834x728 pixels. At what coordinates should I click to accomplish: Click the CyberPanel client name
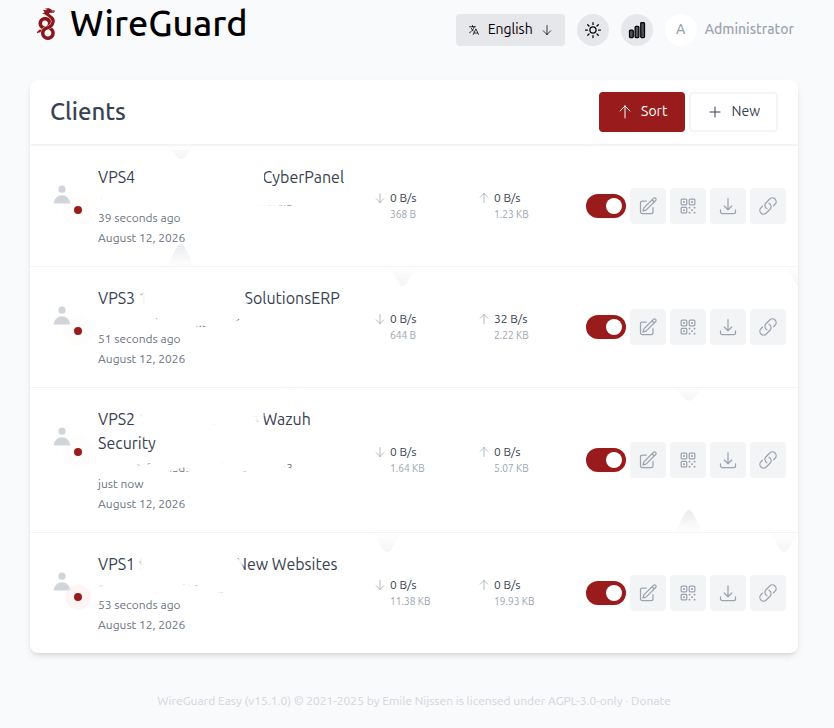[303, 177]
